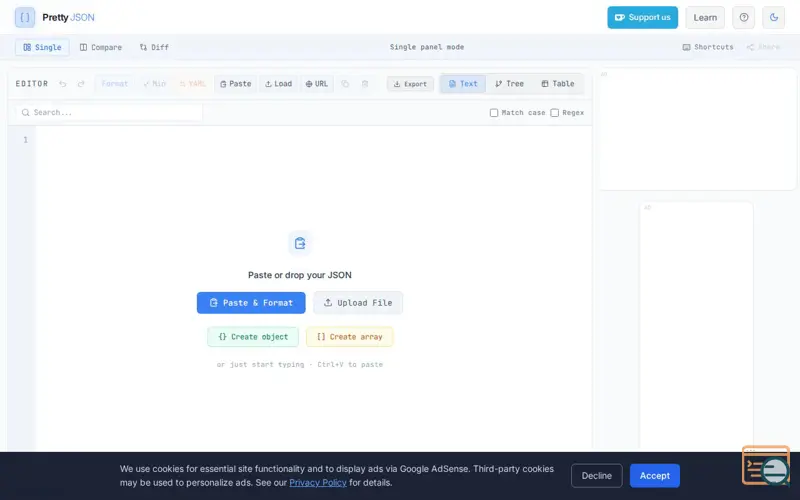Viewport: 800px width, 500px height.
Task: Click the Paste toolbar button
Action: (235, 84)
